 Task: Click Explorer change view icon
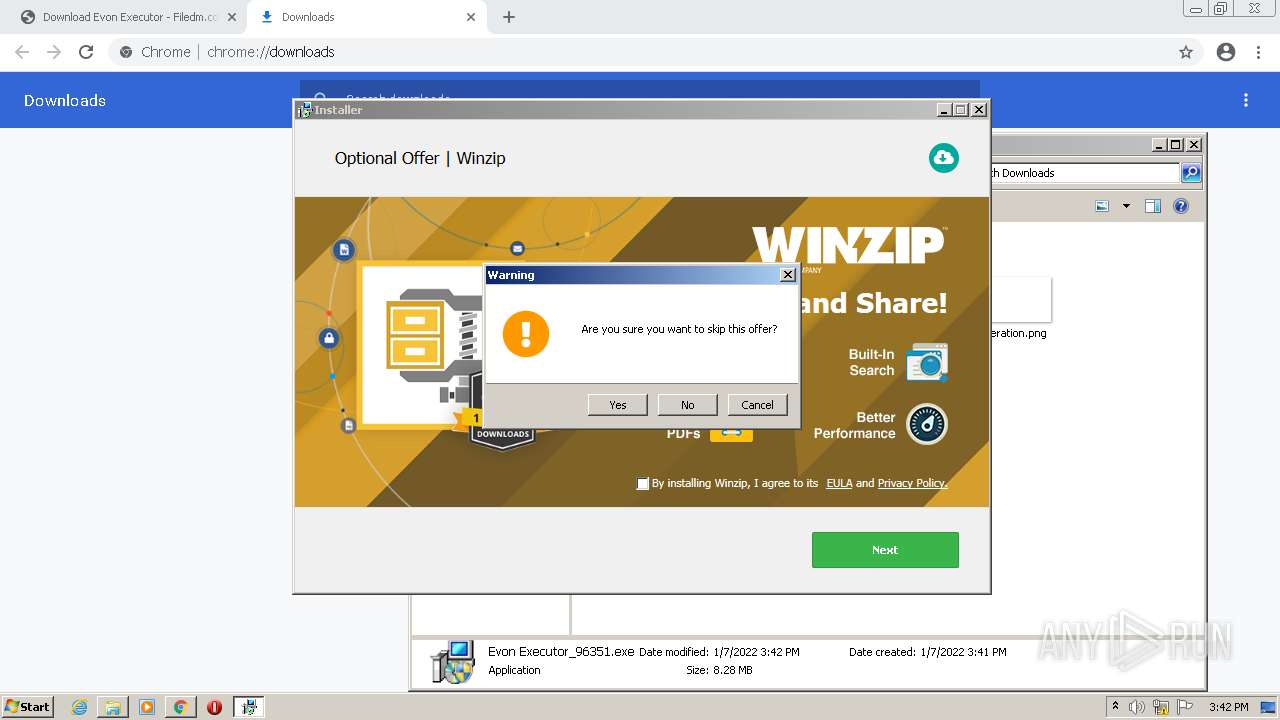pyautogui.click(x=1102, y=206)
